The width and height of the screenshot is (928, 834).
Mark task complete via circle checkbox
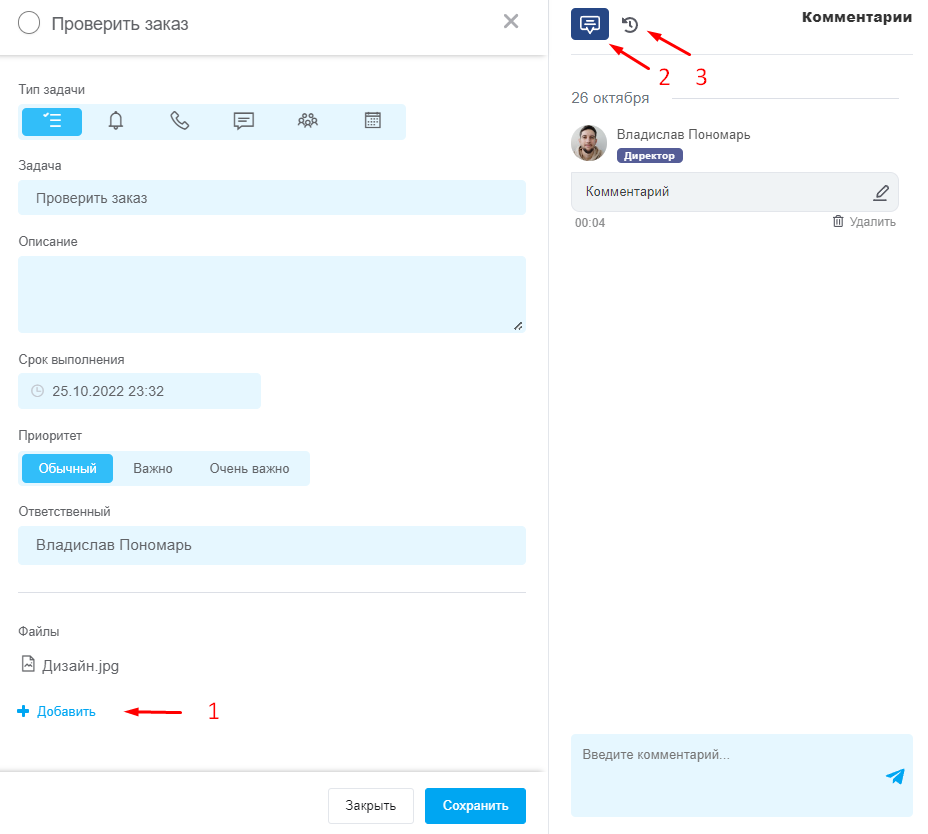tap(29, 23)
